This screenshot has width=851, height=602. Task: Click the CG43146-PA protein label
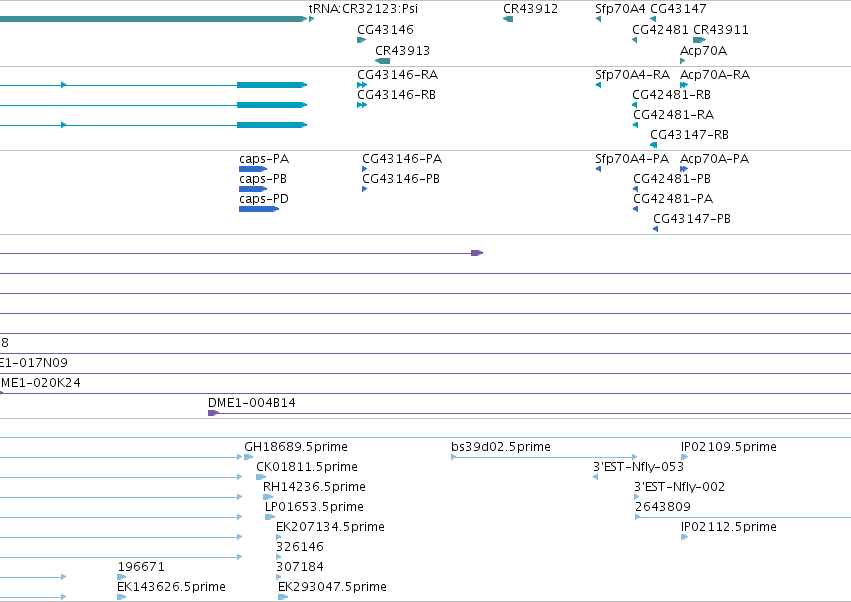(x=402, y=159)
